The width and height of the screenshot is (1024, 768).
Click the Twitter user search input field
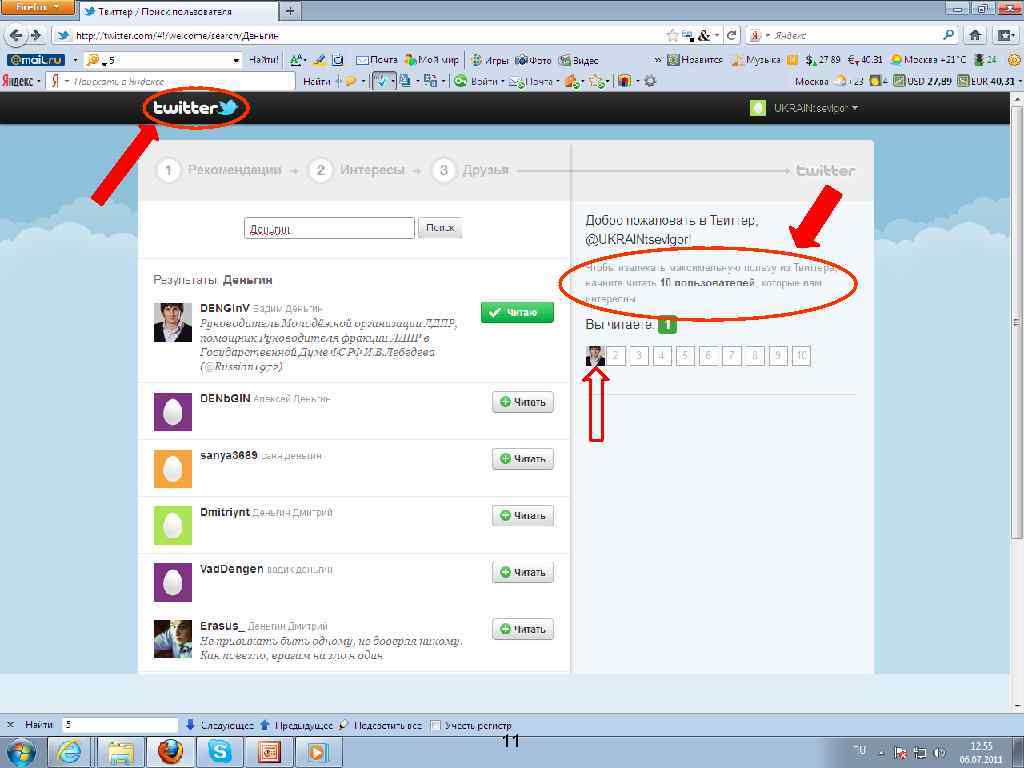click(x=329, y=228)
